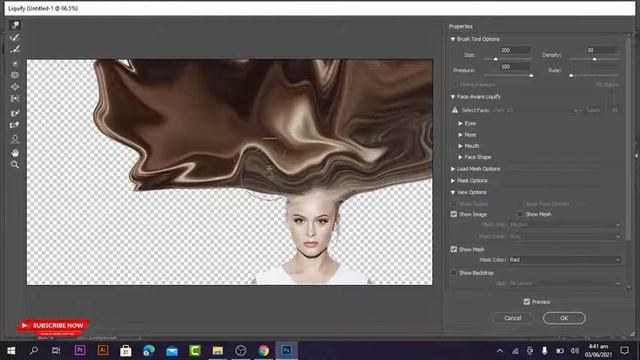The image size is (640, 360).
Task: Open Microsoft Store from taskbar
Action: coord(126,351)
